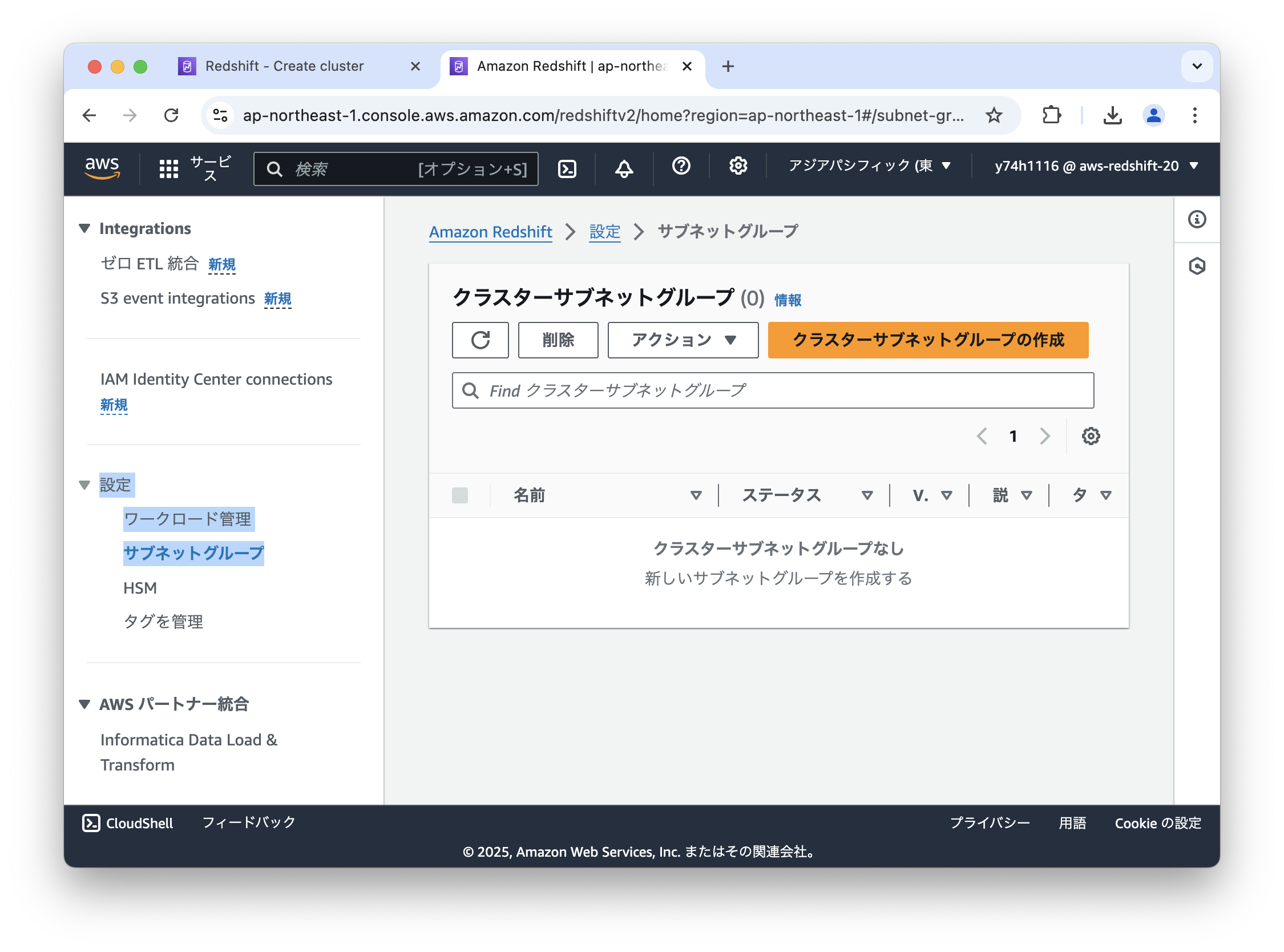This screenshot has height=952, width=1284.
Task: Open the アクション dropdown
Action: [x=683, y=340]
